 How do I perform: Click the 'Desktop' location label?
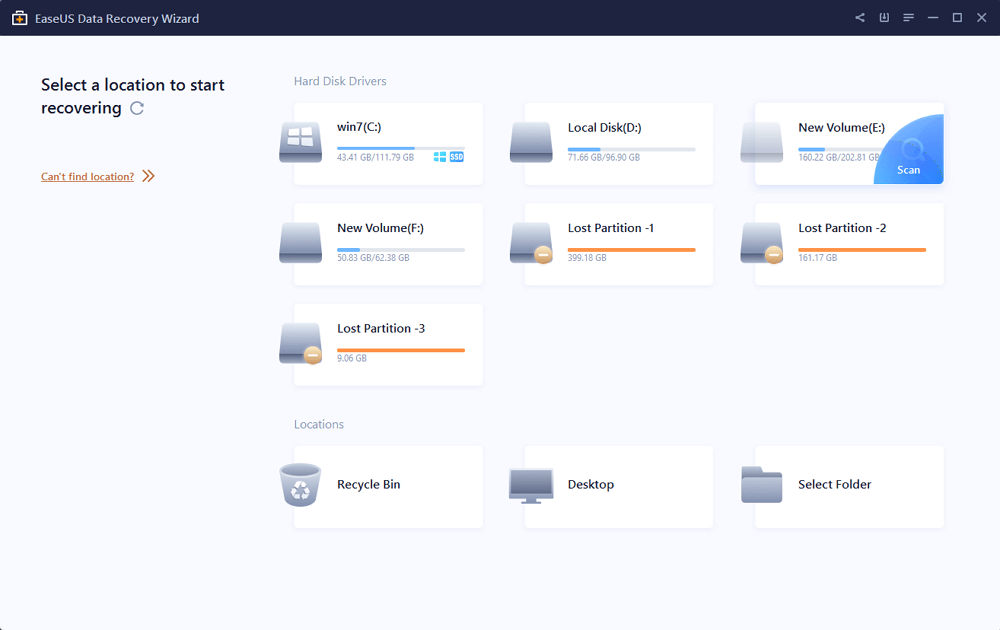point(591,485)
